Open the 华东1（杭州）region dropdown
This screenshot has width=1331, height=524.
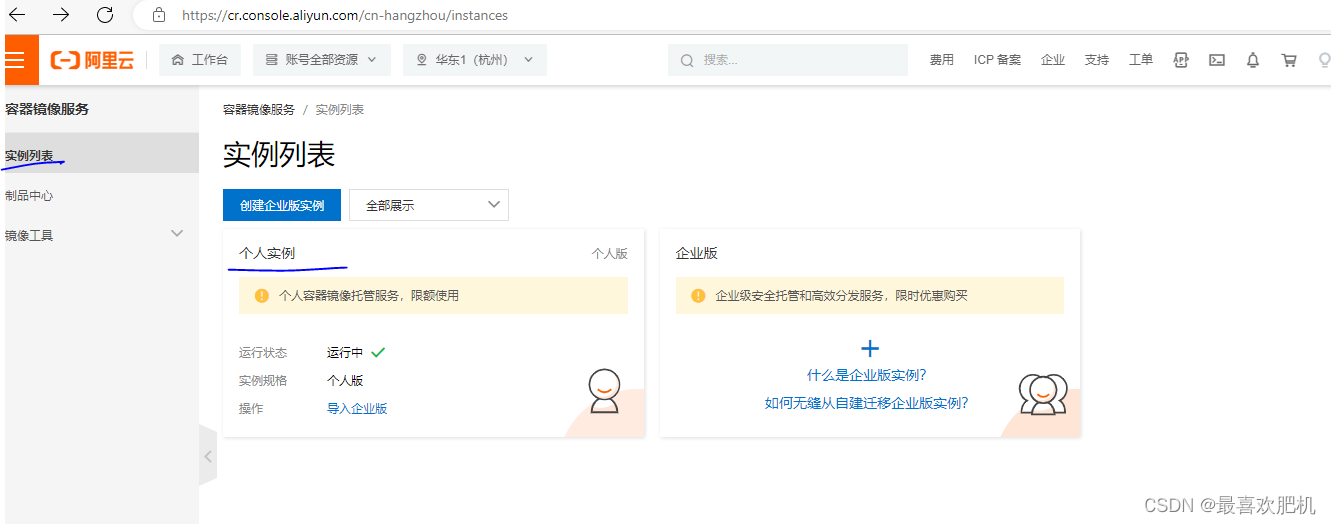[475, 60]
